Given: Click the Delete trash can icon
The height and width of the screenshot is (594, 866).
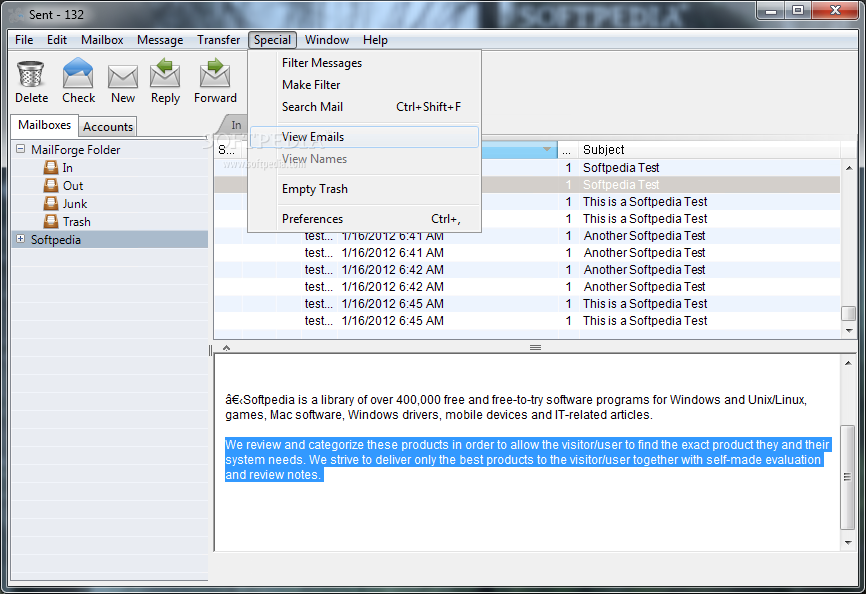Looking at the screenshot, I should (30, 75).
